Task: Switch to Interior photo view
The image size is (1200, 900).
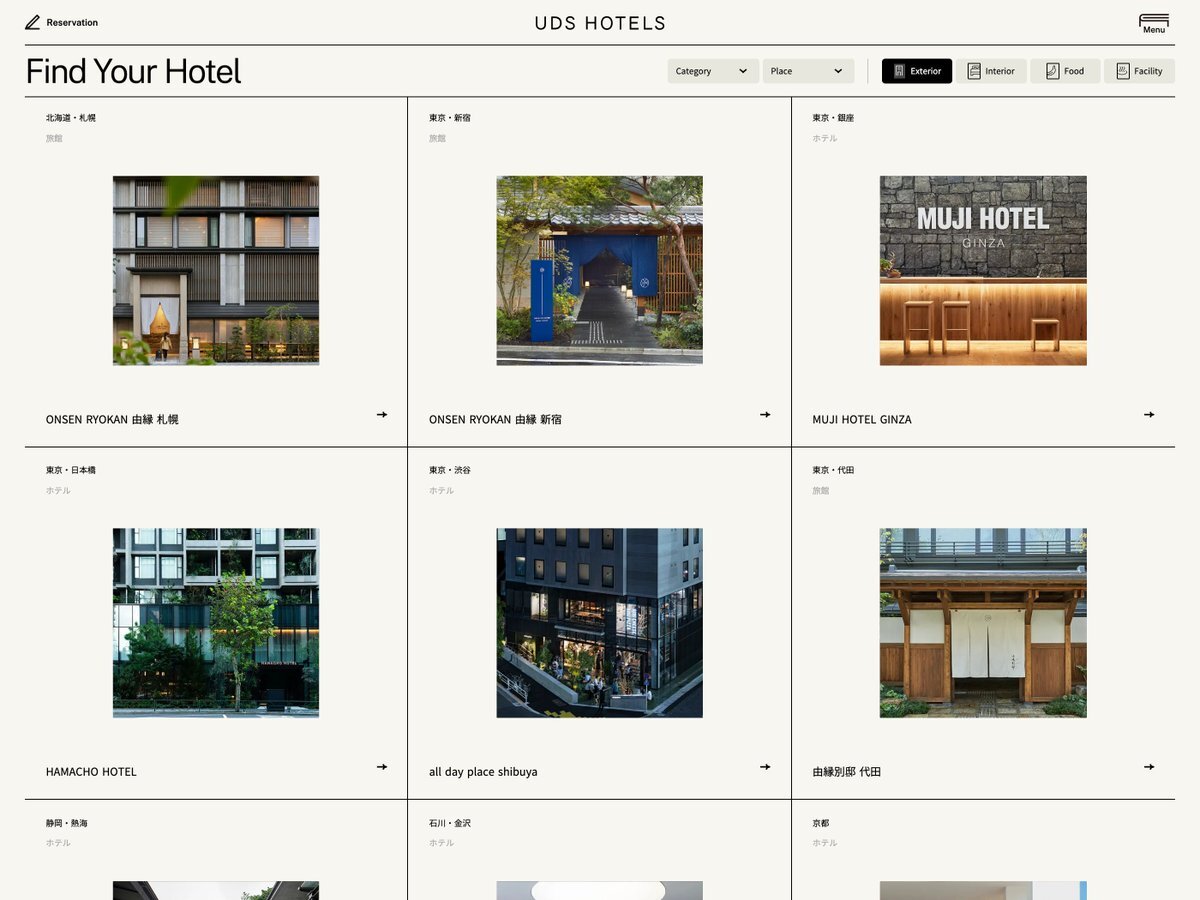Action: (x=991, y=71)
